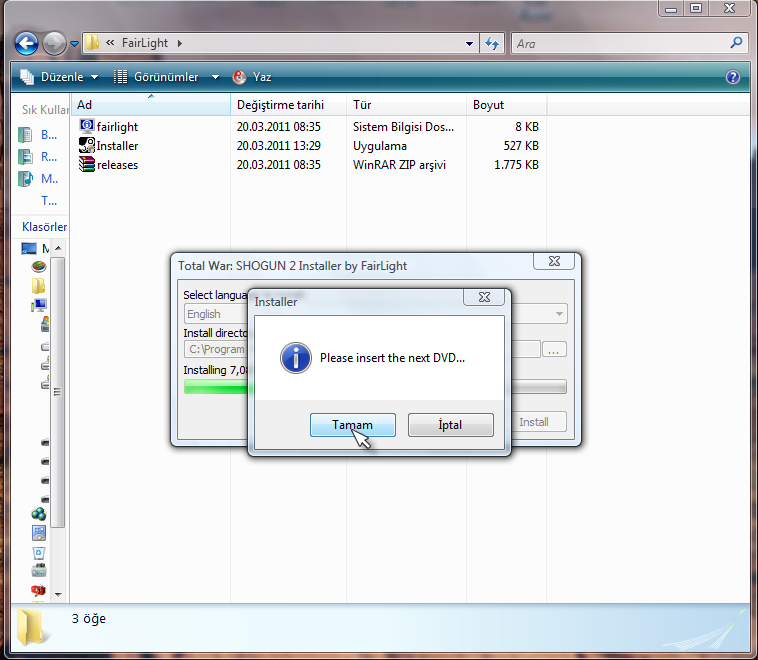
Task: Select the Control Panel icon in the tree
Action: (x=39, y=533)
